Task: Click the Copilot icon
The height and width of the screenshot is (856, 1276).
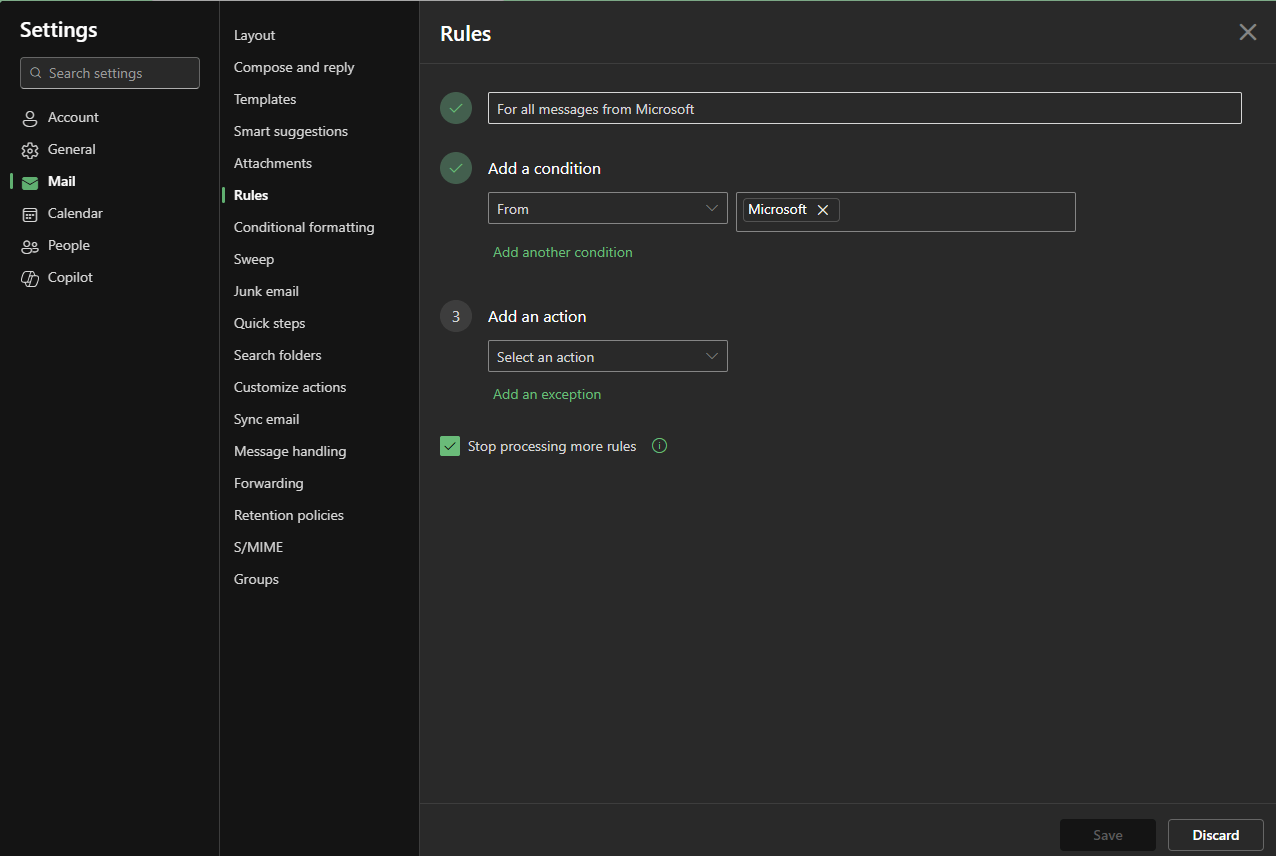Action: pyautogui.click(x=30, y=278)
